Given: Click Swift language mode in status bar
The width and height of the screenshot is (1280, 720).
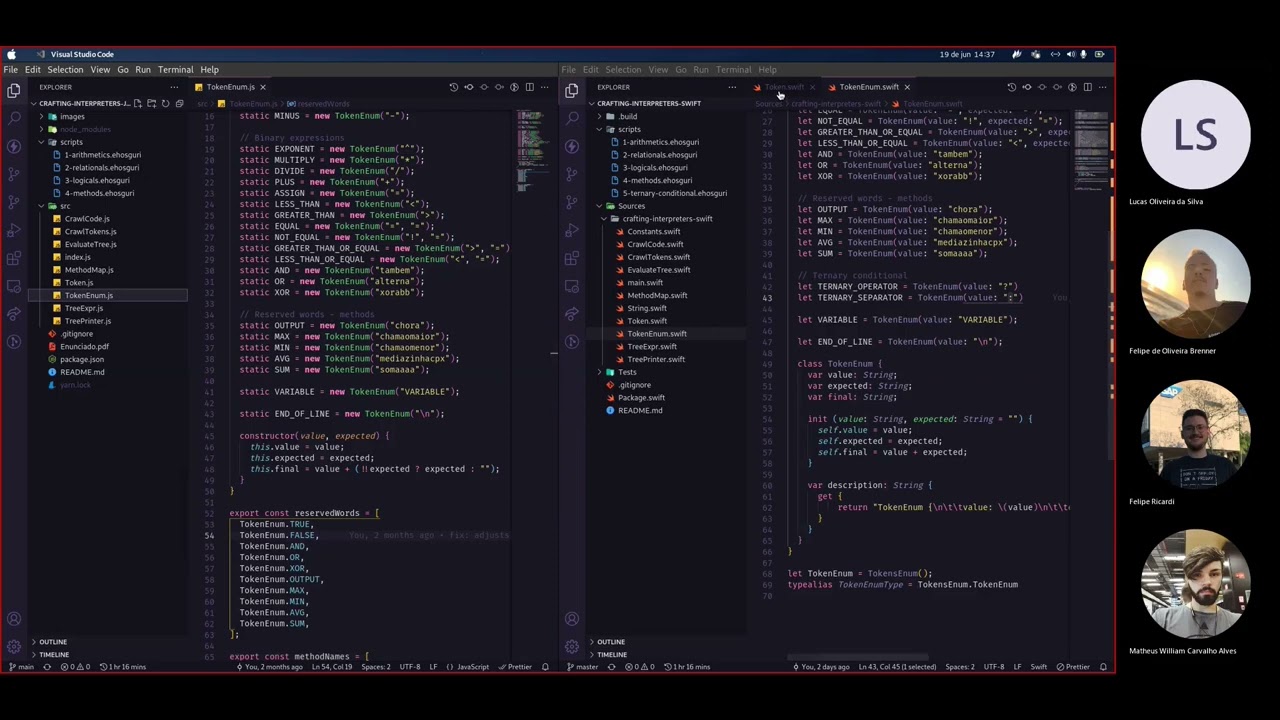Looking at the screenshot, I should coord(1038,667).
